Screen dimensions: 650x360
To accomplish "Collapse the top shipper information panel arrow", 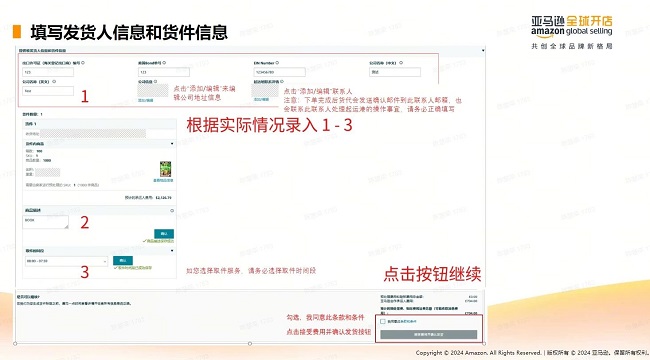I will click(483, 51).
